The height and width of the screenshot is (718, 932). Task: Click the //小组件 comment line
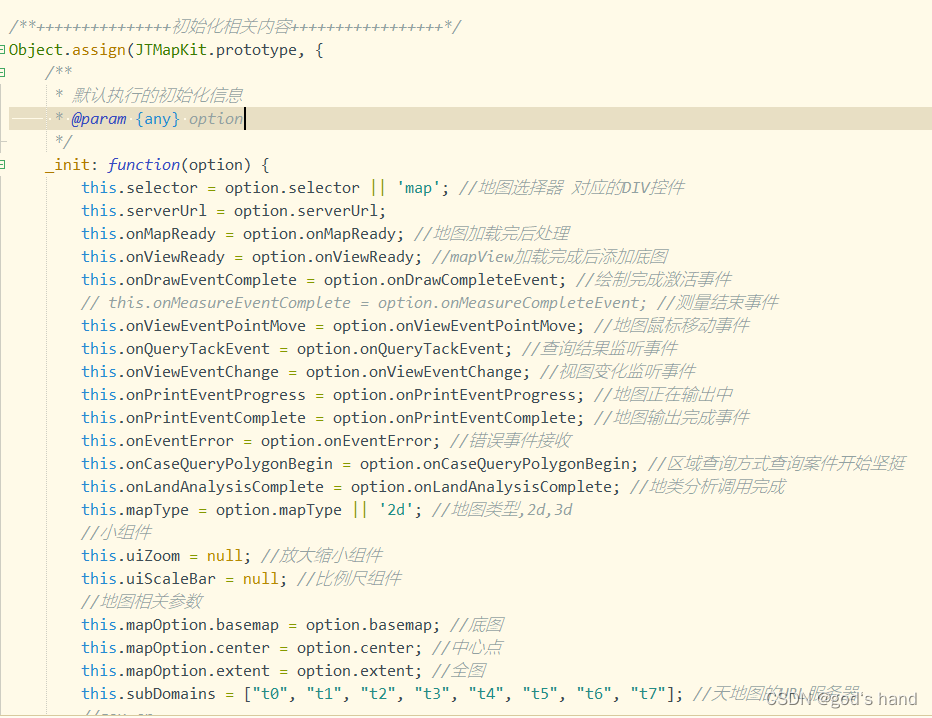tap(112, 533)
